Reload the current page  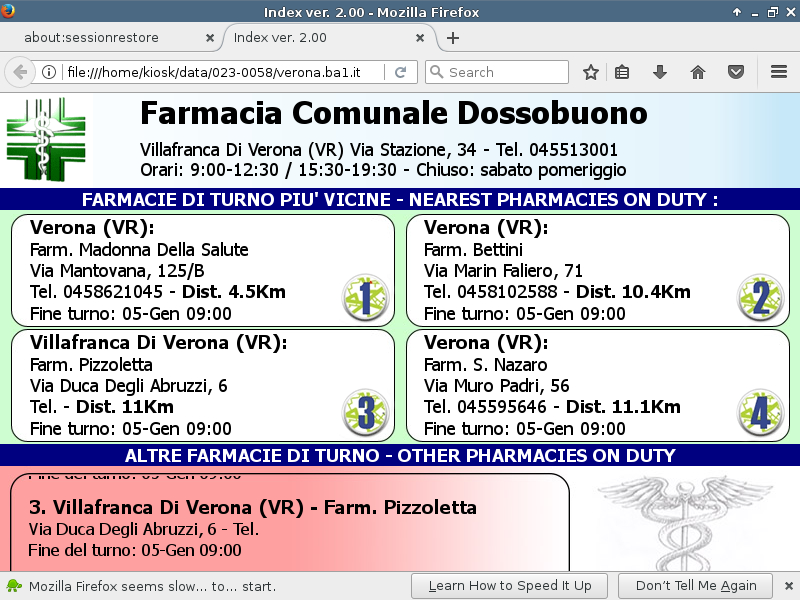400,72
